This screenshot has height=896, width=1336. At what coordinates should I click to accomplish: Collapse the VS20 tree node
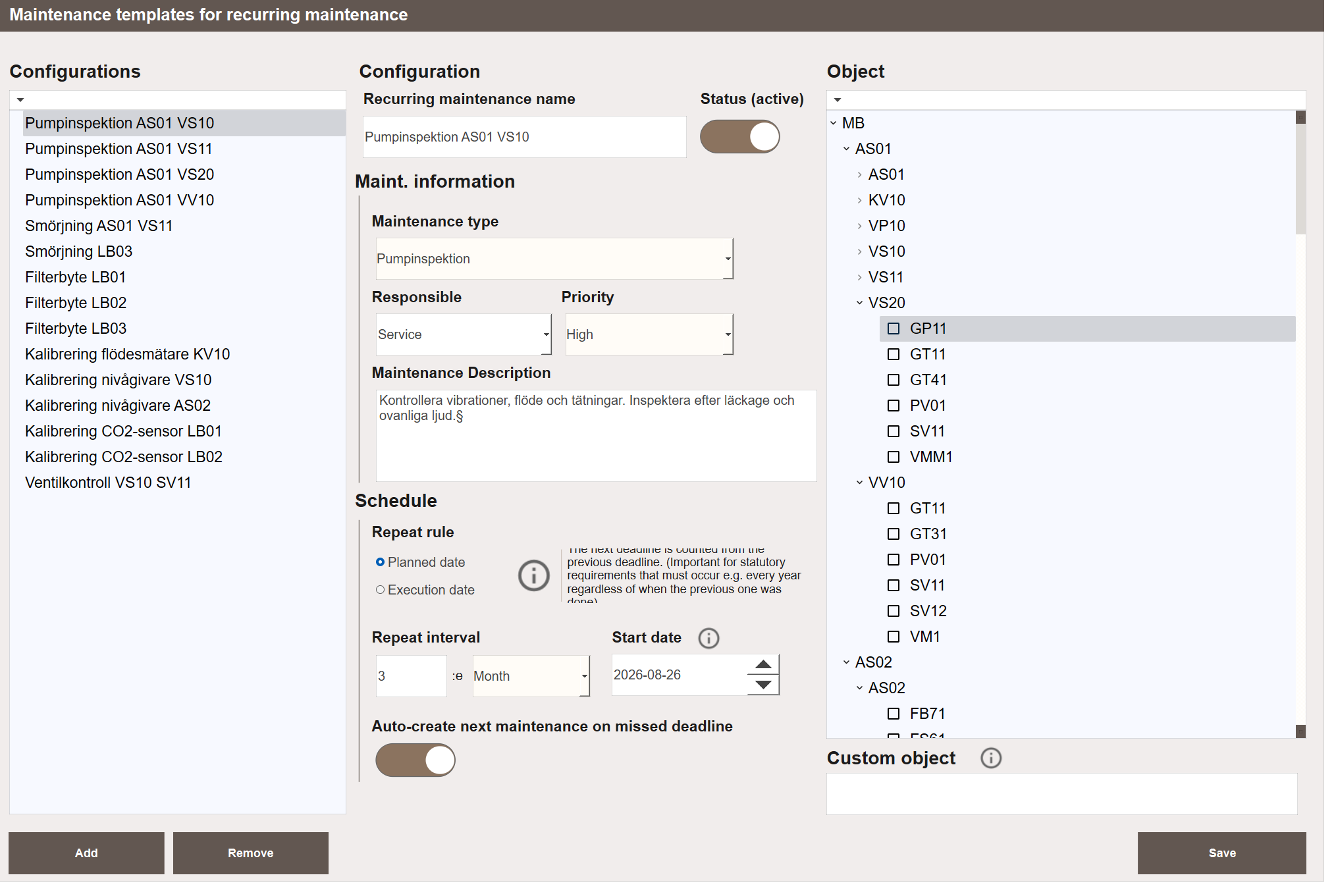[x=859, y=303]
